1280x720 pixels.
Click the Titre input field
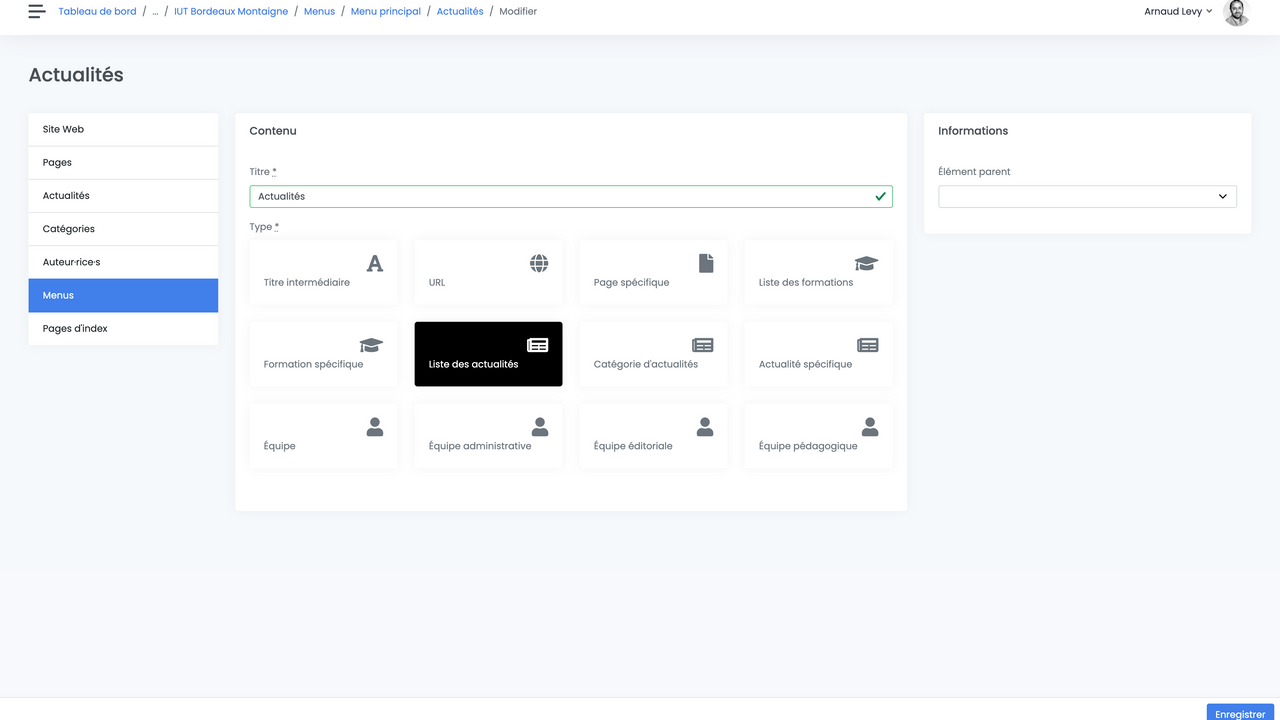click(x=560, y=197)
